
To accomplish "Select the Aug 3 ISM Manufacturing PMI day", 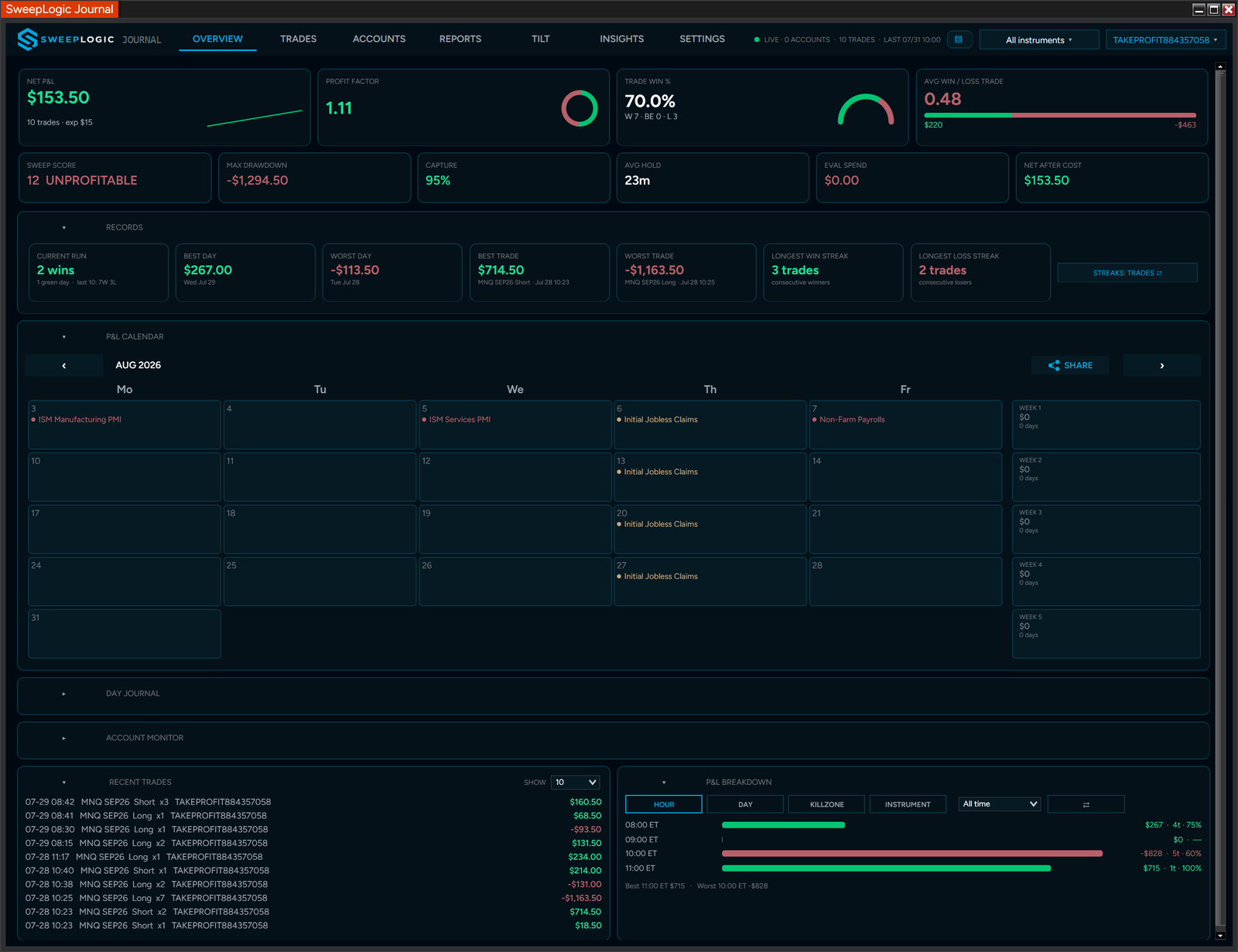I will click(125, 425).
